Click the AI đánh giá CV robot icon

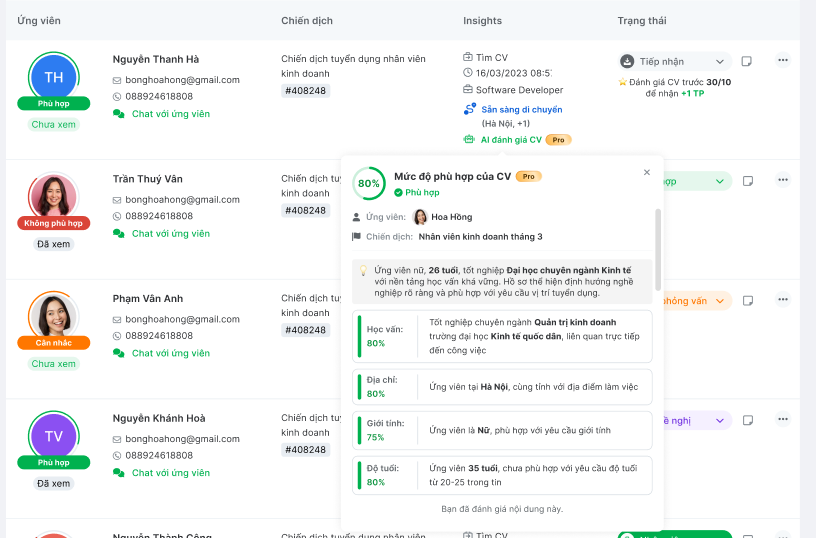tap(469, 139)
